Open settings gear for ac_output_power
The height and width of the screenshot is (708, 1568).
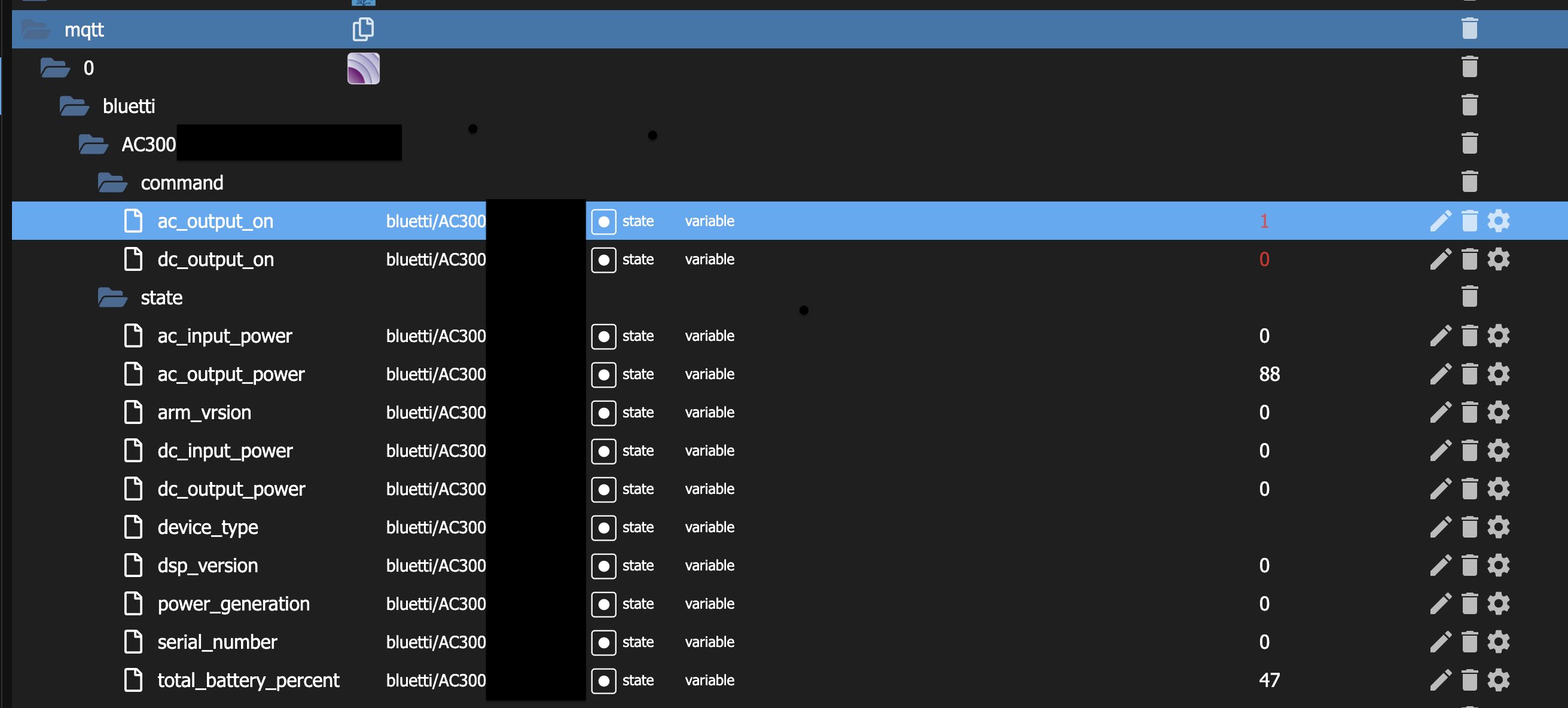(x=1498, y=374)
